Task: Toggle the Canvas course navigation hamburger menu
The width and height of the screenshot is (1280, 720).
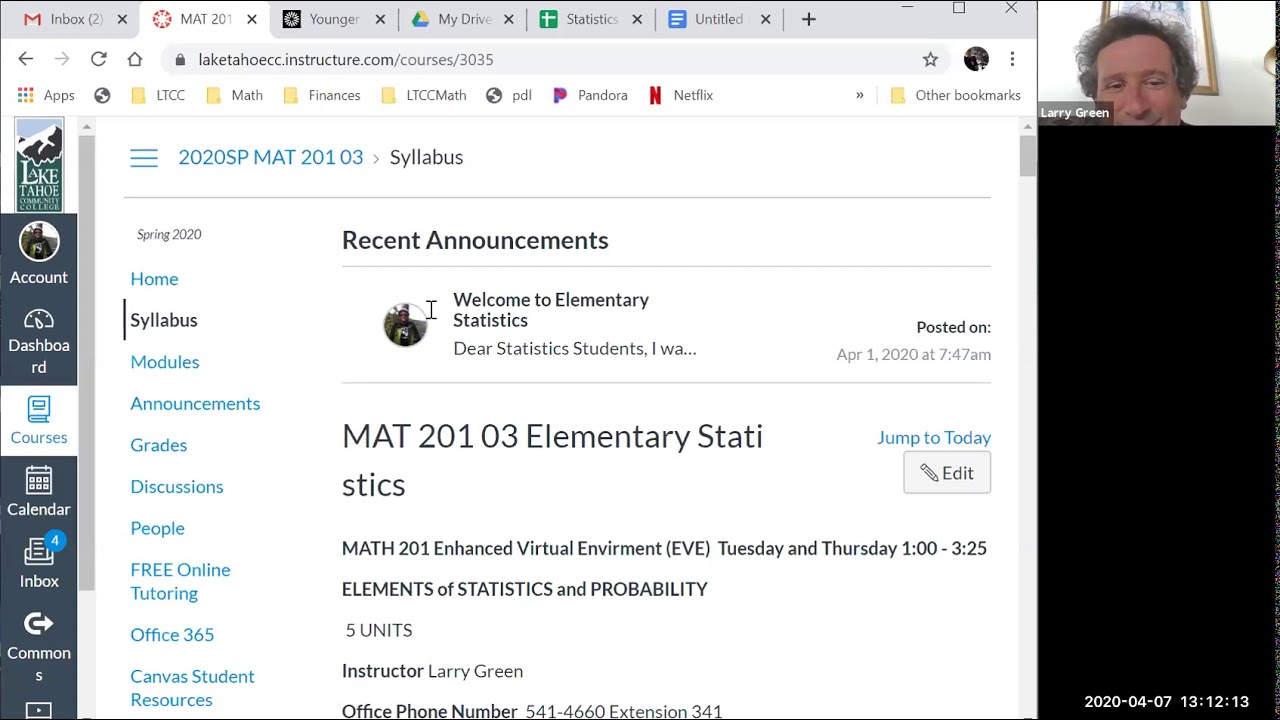Action: point(144,158)
